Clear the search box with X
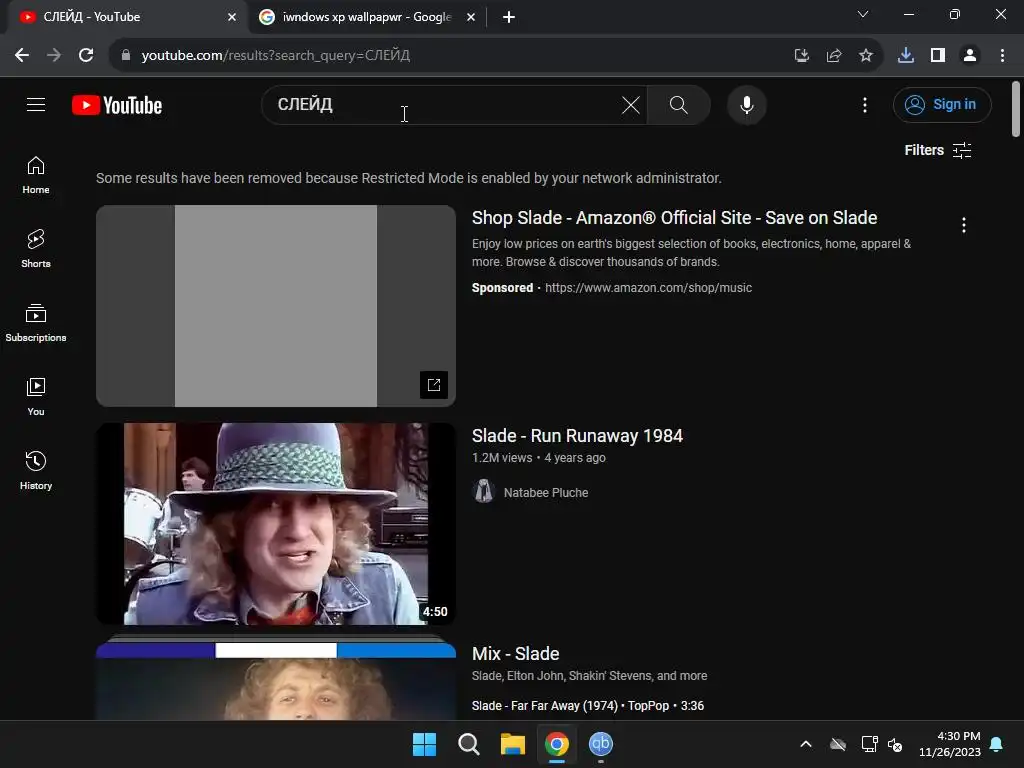 click(x=630, y=104)
